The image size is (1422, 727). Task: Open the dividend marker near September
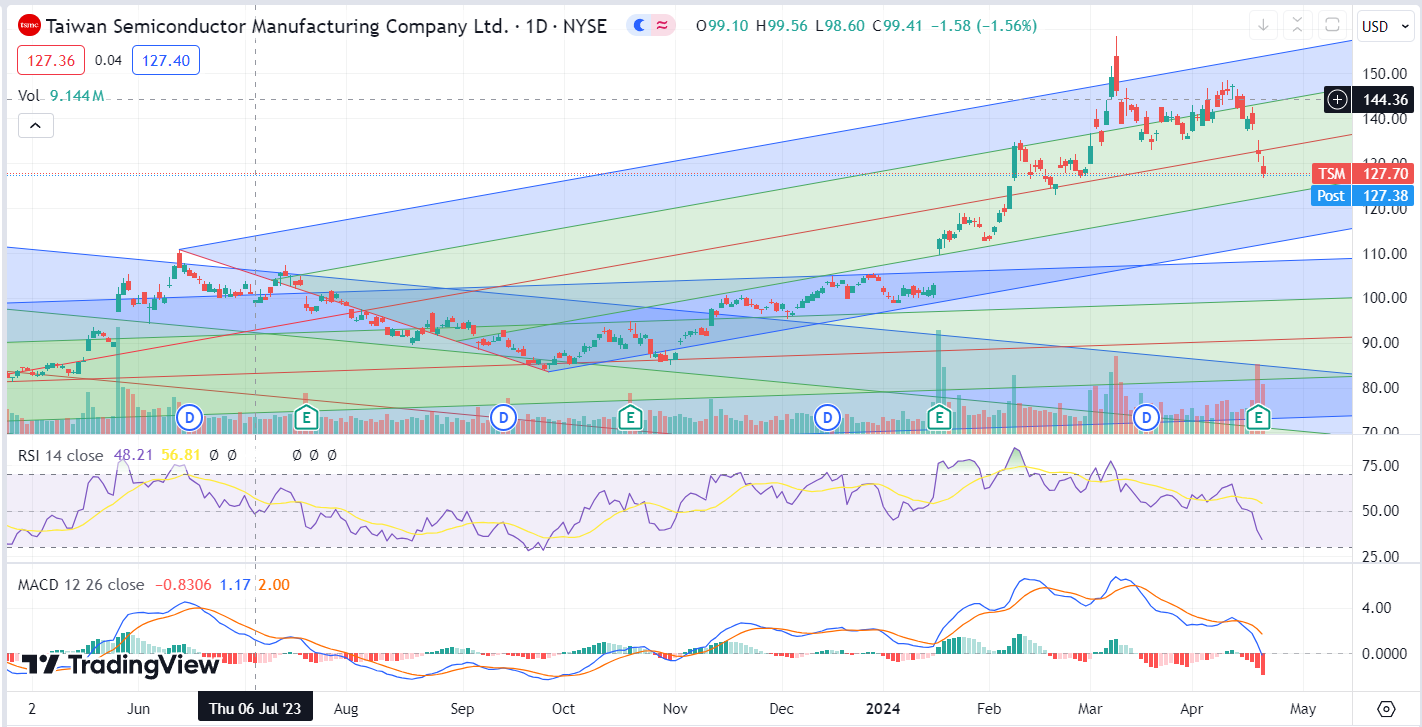click(504, 416)
